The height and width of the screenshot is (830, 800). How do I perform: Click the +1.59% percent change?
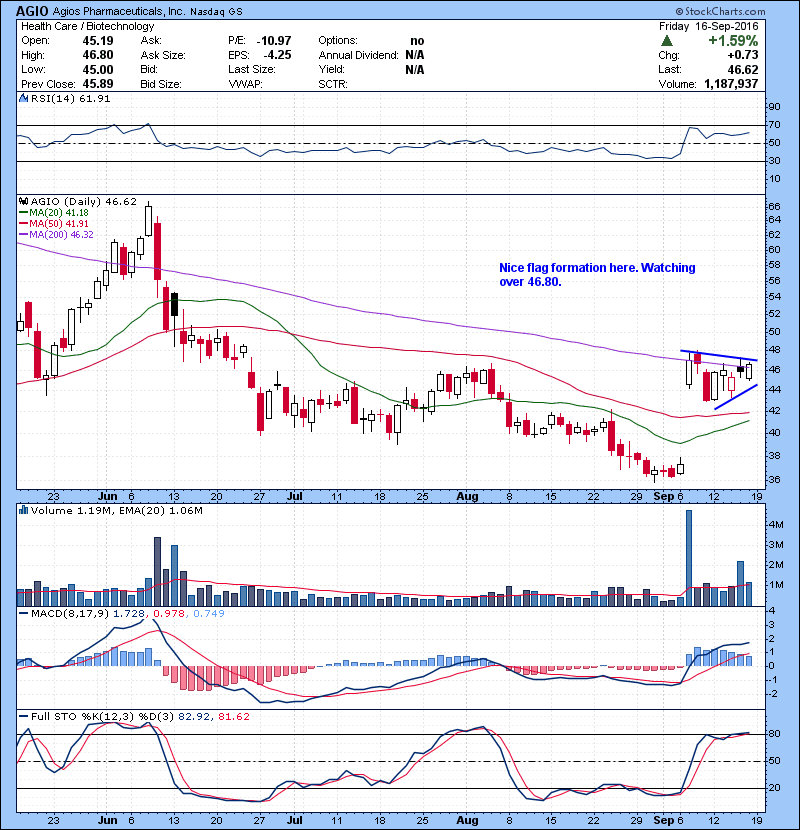[x=733, y=41]
